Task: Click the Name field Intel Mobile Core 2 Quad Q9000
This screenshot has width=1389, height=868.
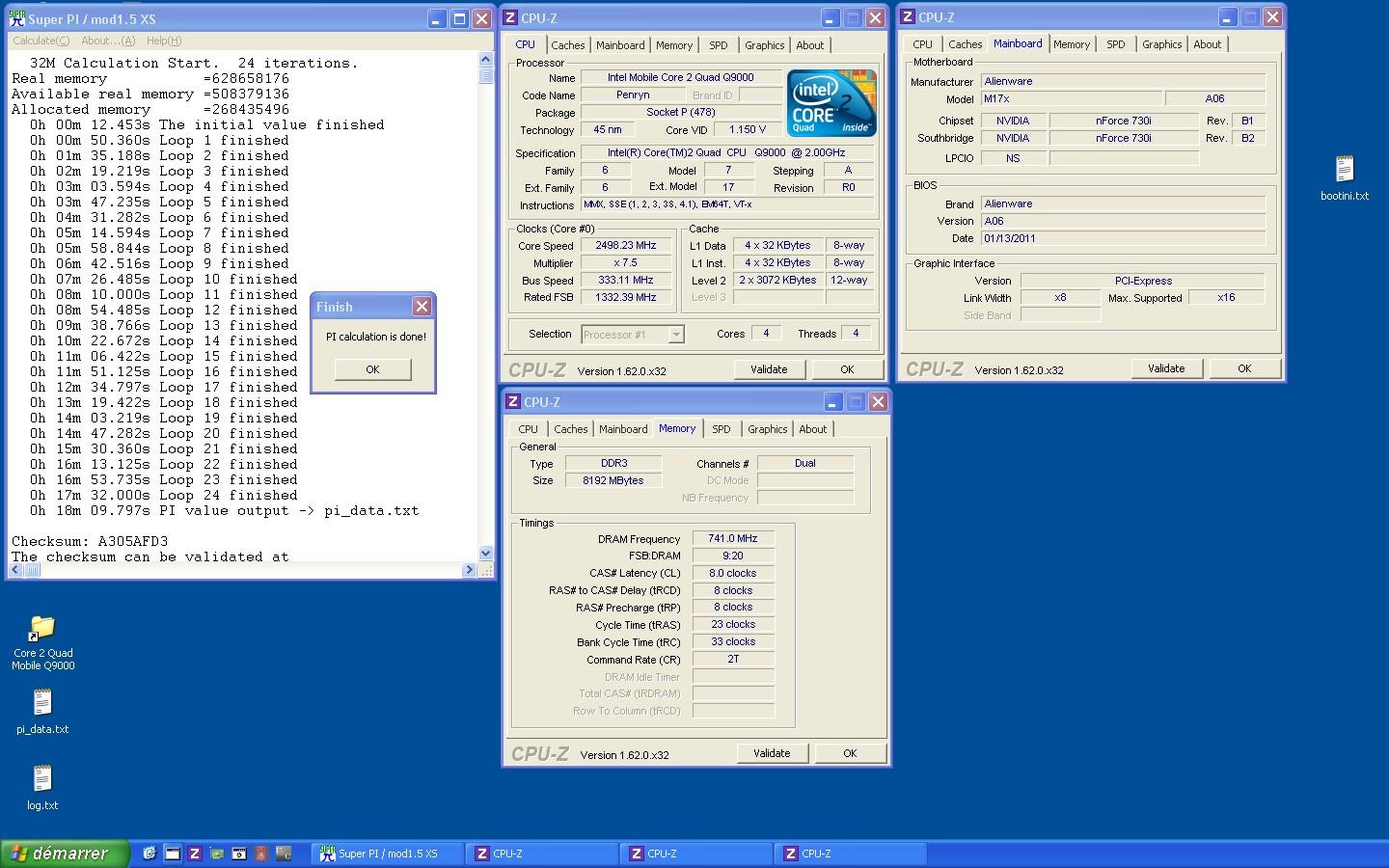Action: click(x=681, y=77)
